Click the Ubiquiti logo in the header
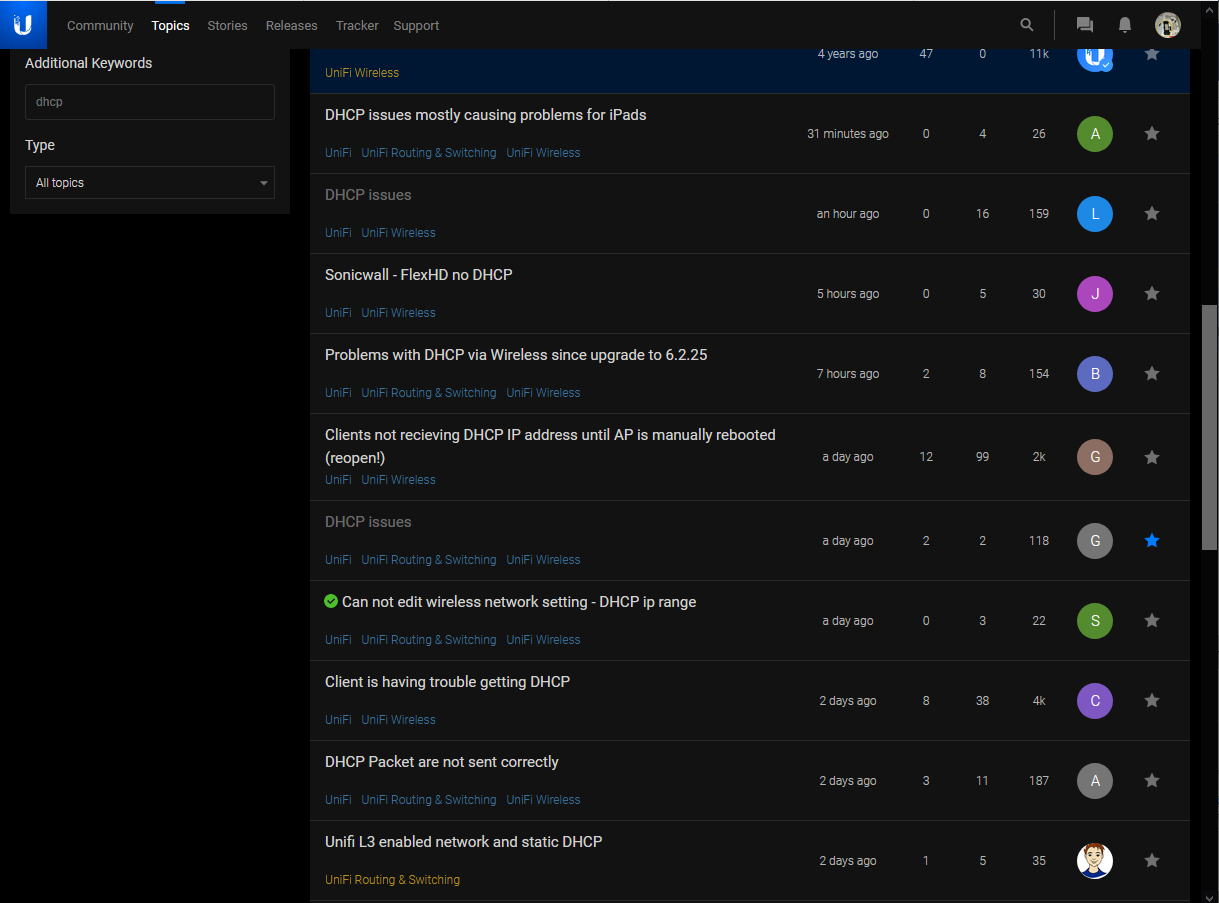The image size is (1219, 903). [23, 24]
